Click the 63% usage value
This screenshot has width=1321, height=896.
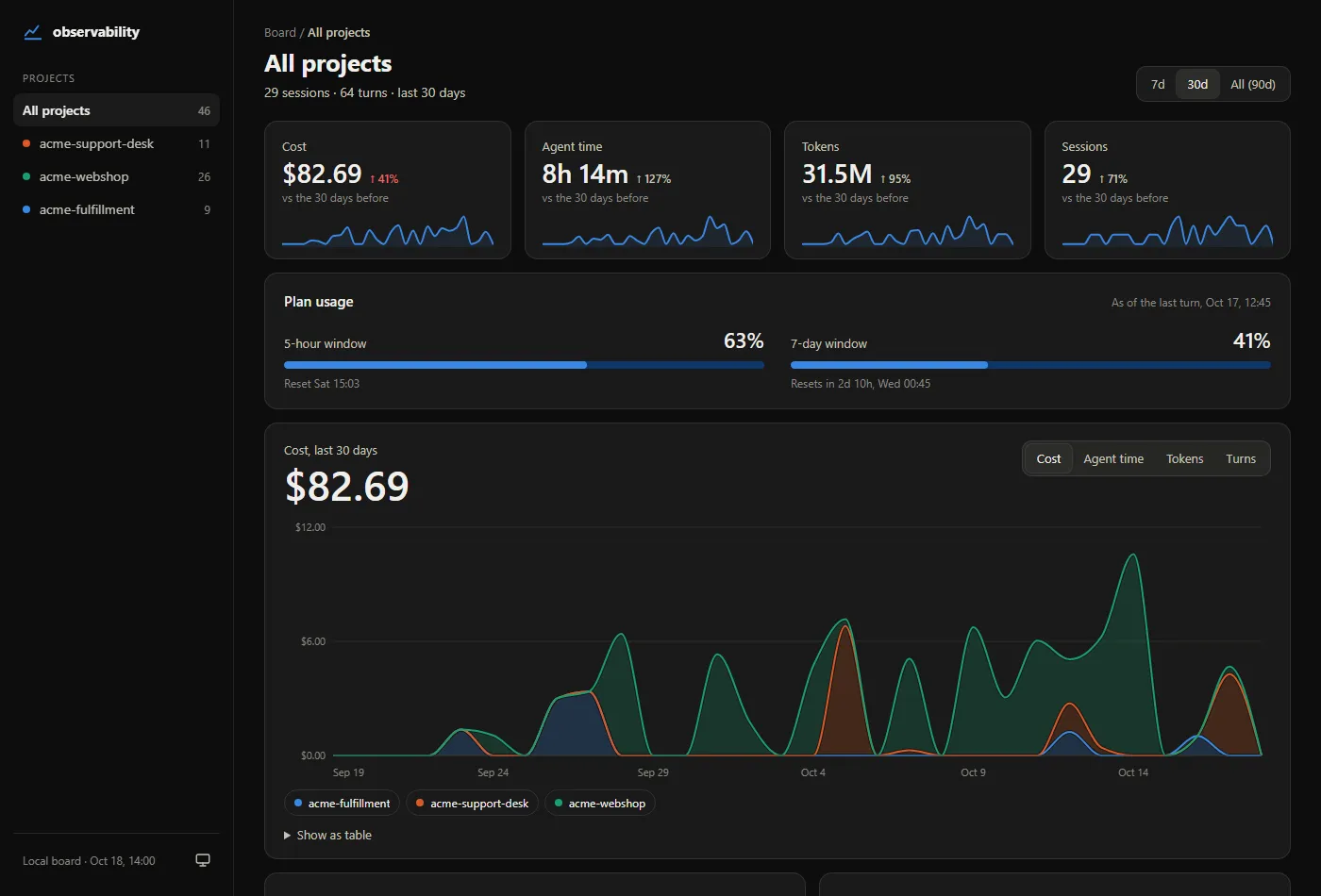(x=744, y=340)
